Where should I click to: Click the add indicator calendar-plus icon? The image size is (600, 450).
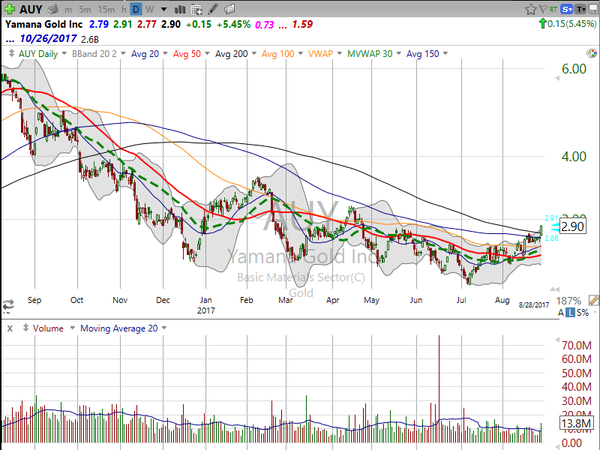[x=197, y=9]
